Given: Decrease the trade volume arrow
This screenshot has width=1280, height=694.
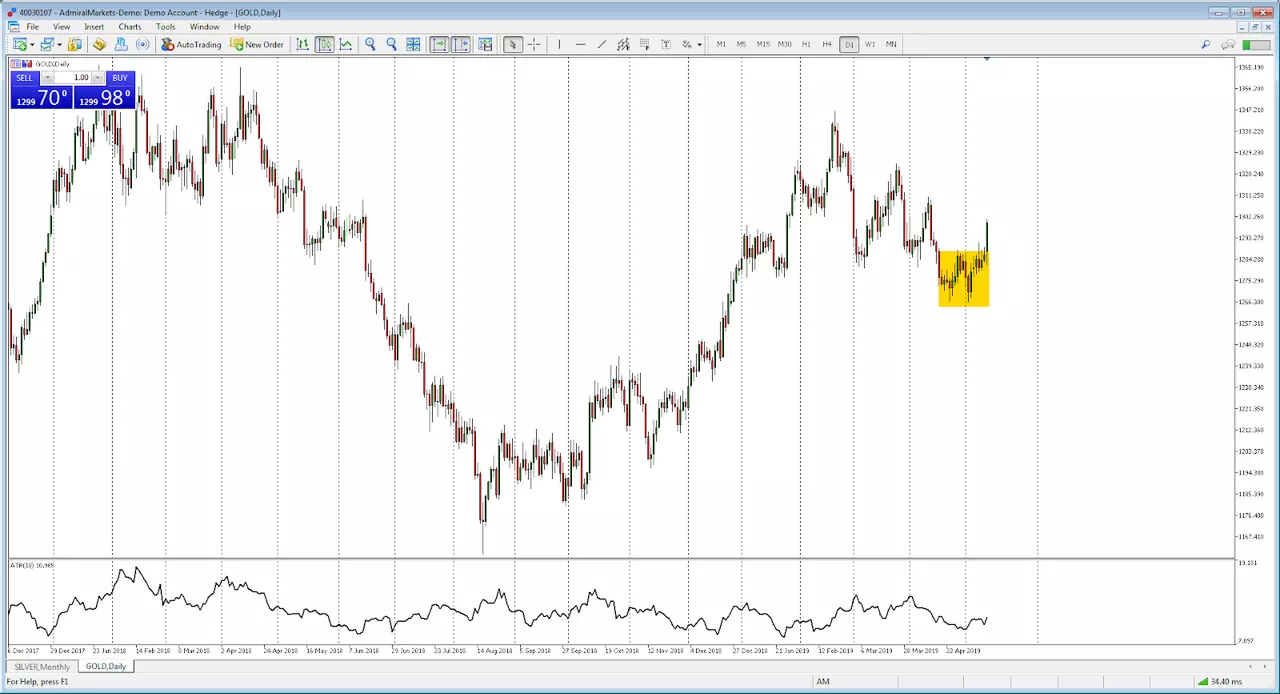Looking at the screenshot, I should pos(47,78).
